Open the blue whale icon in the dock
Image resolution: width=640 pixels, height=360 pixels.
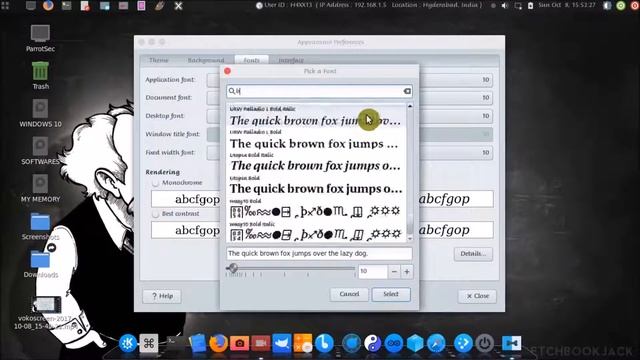(x=282, y=343)
